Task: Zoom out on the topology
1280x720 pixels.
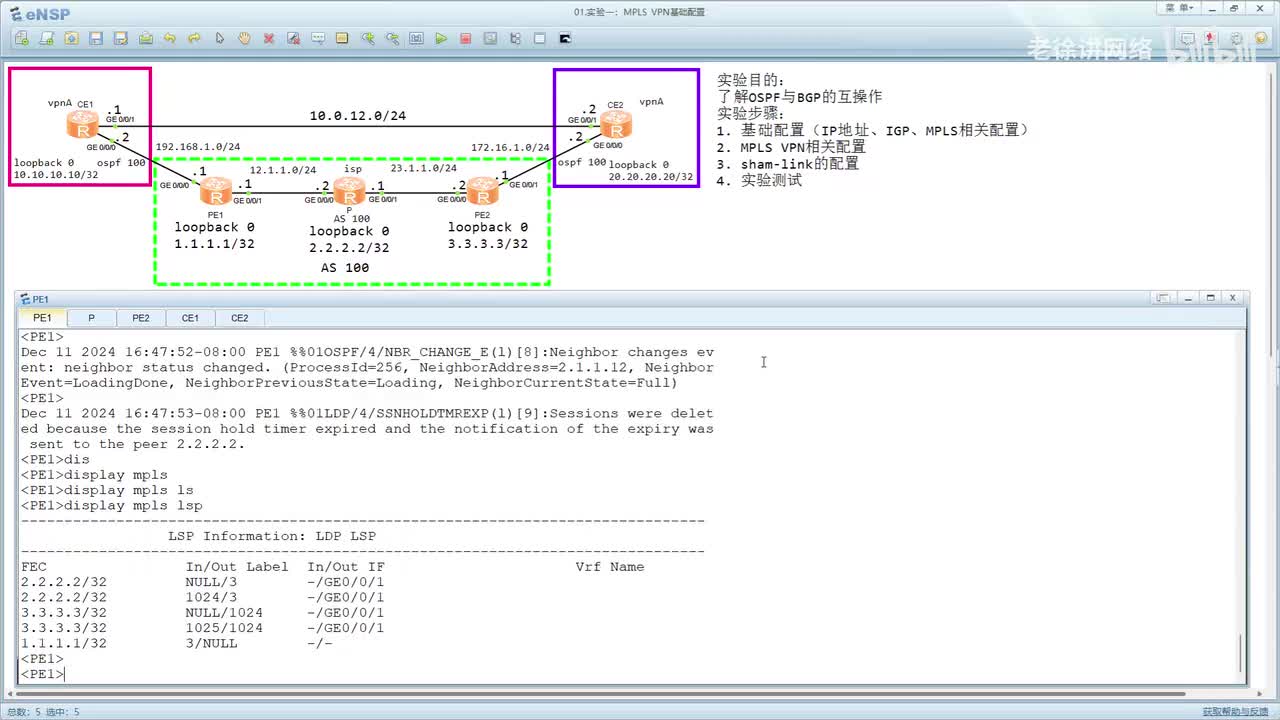Action: click(392, 39)
